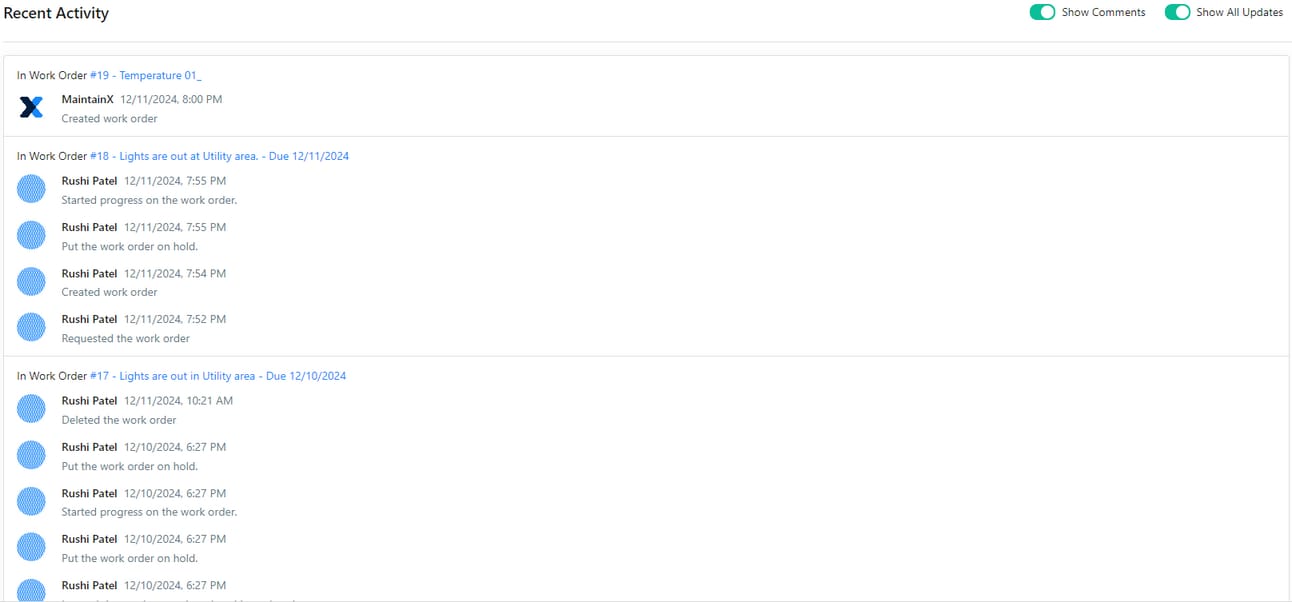This screenshot has height=602, width=1292.
Task: Click avatar beside 'Started progress' 7:55 PM entry
Action: [32, 189]
